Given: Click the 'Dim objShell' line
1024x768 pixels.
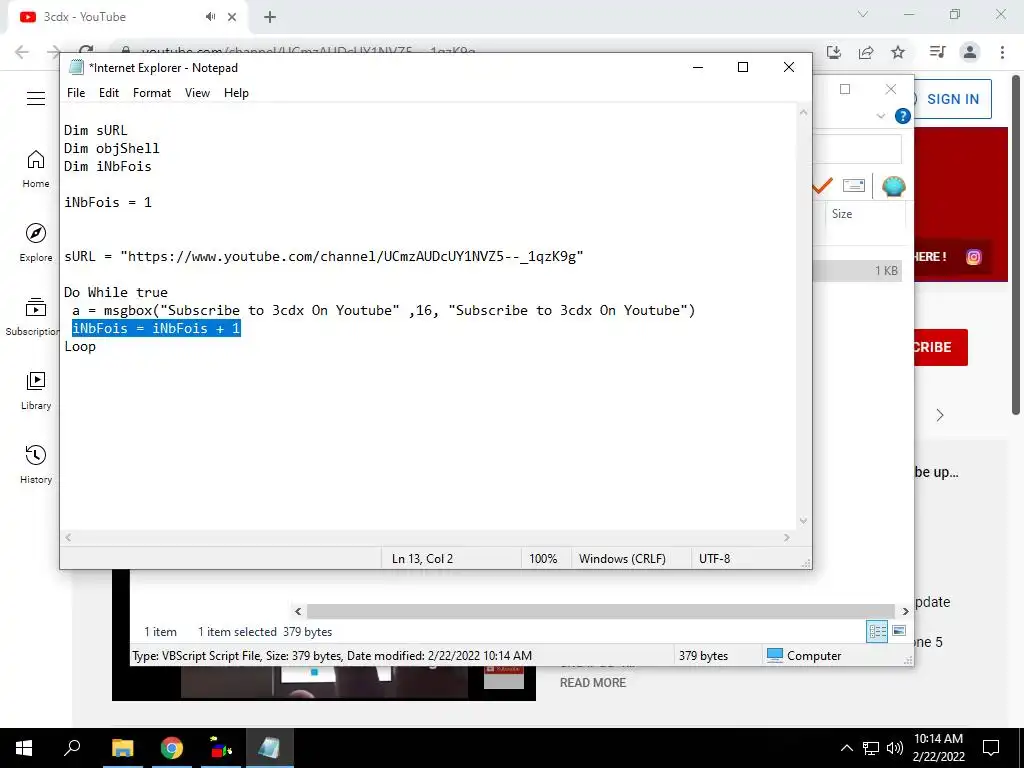Looking at the screenshot, I should pyautogui.click(x=112, y=148).
